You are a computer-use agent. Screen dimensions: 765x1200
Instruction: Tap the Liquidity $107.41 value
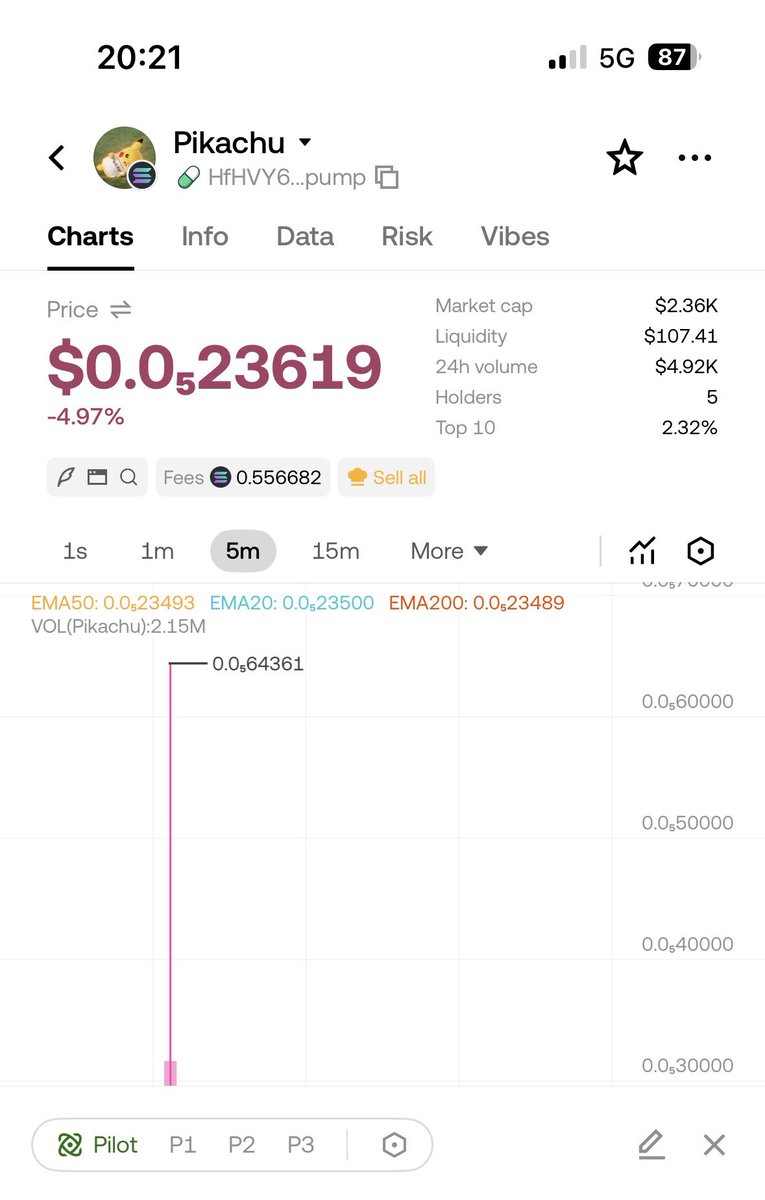tap(681, 336)
